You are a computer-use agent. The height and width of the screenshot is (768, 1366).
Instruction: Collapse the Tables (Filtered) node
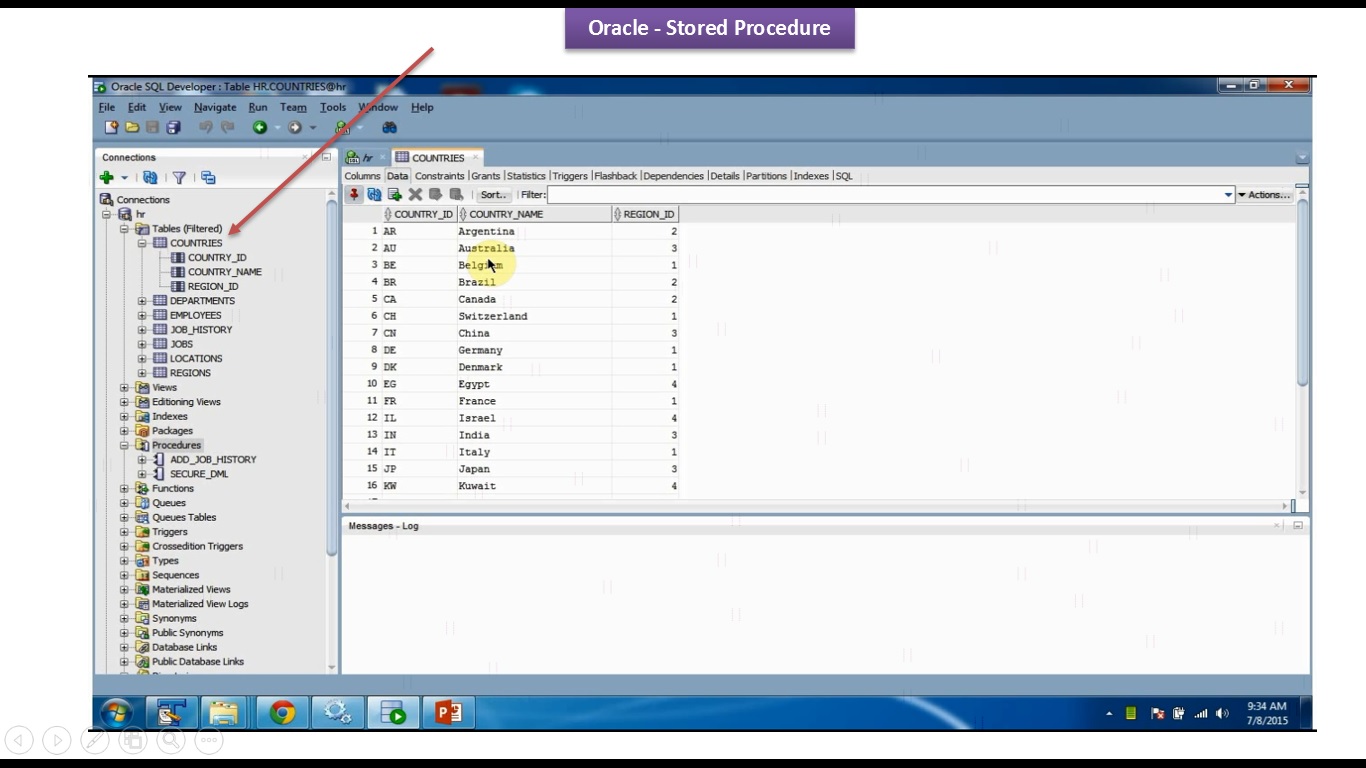coord(124,229)
